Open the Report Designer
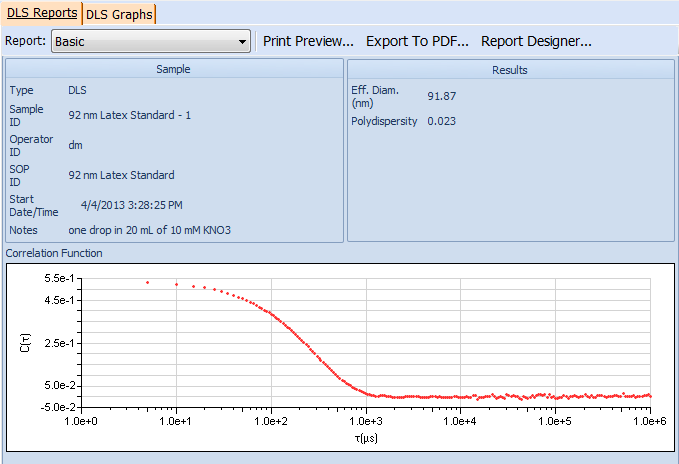Image resolution: width=679 pixels, height=464 pixels. coord(536,42)
